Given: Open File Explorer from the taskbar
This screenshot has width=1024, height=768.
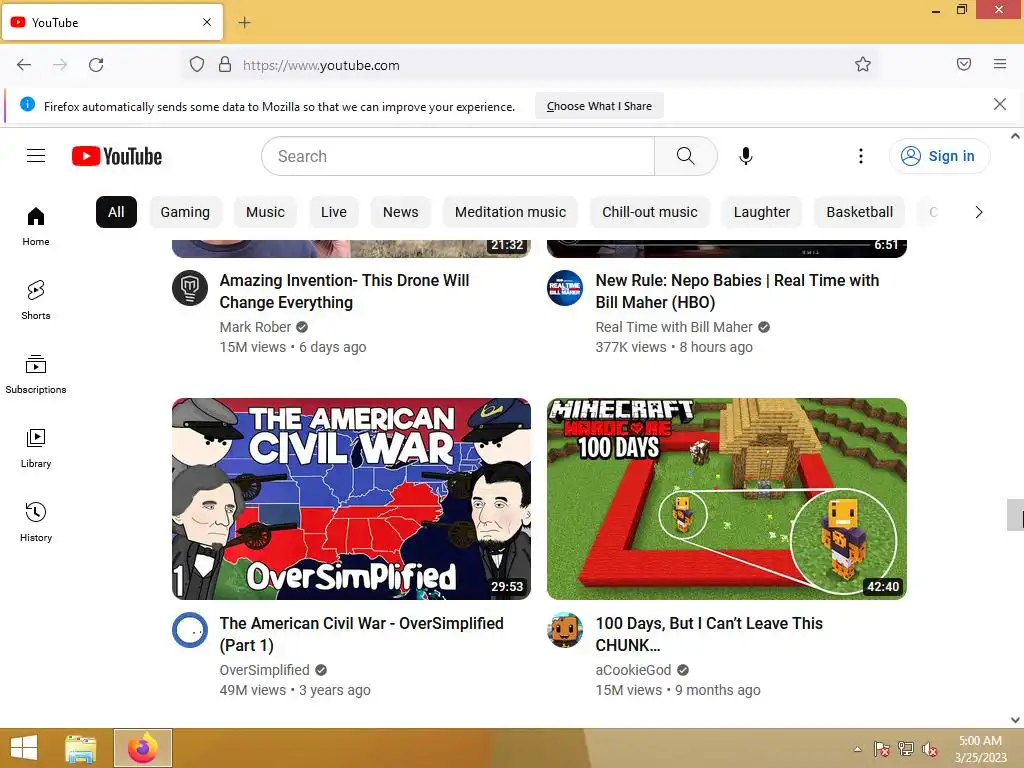Looking at the screenshot, I should (x=81, y=748).
